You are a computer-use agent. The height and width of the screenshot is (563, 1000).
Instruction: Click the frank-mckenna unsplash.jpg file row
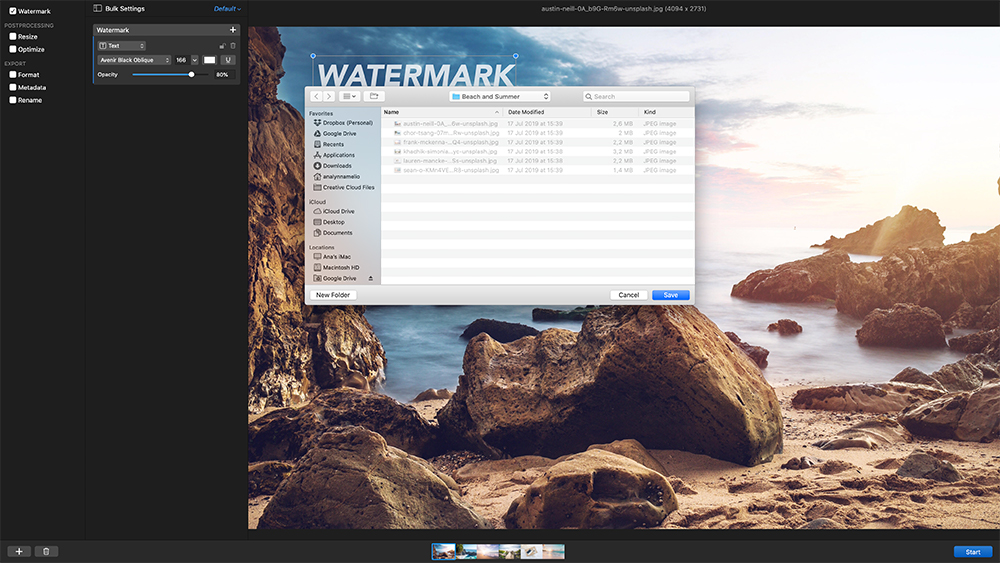pos(538,142)
